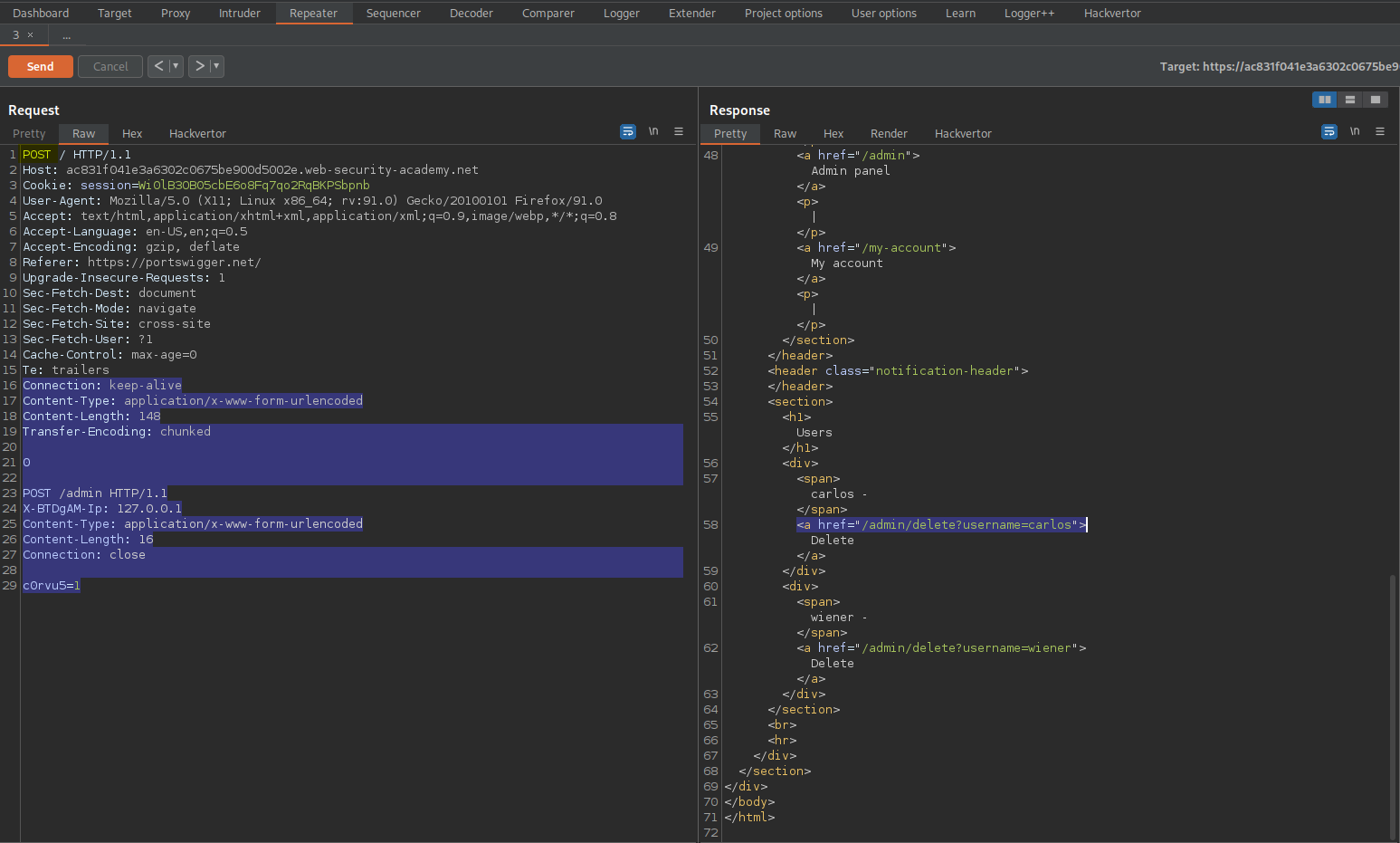Select combined single-pane layout icon
This screenshot has width=1400, height=843.
pyautogui.click(x=1375, y=100)
